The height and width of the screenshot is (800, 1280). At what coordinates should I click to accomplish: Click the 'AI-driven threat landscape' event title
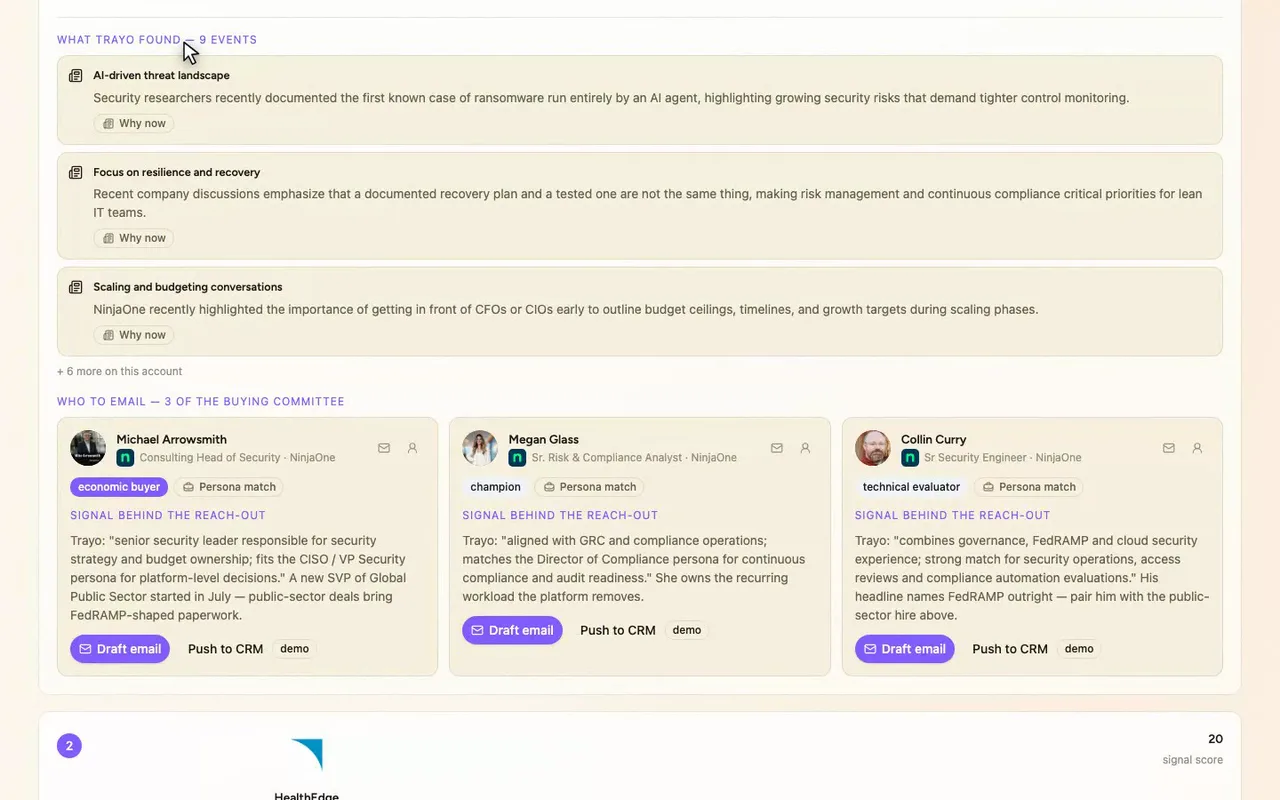[161, 76]
